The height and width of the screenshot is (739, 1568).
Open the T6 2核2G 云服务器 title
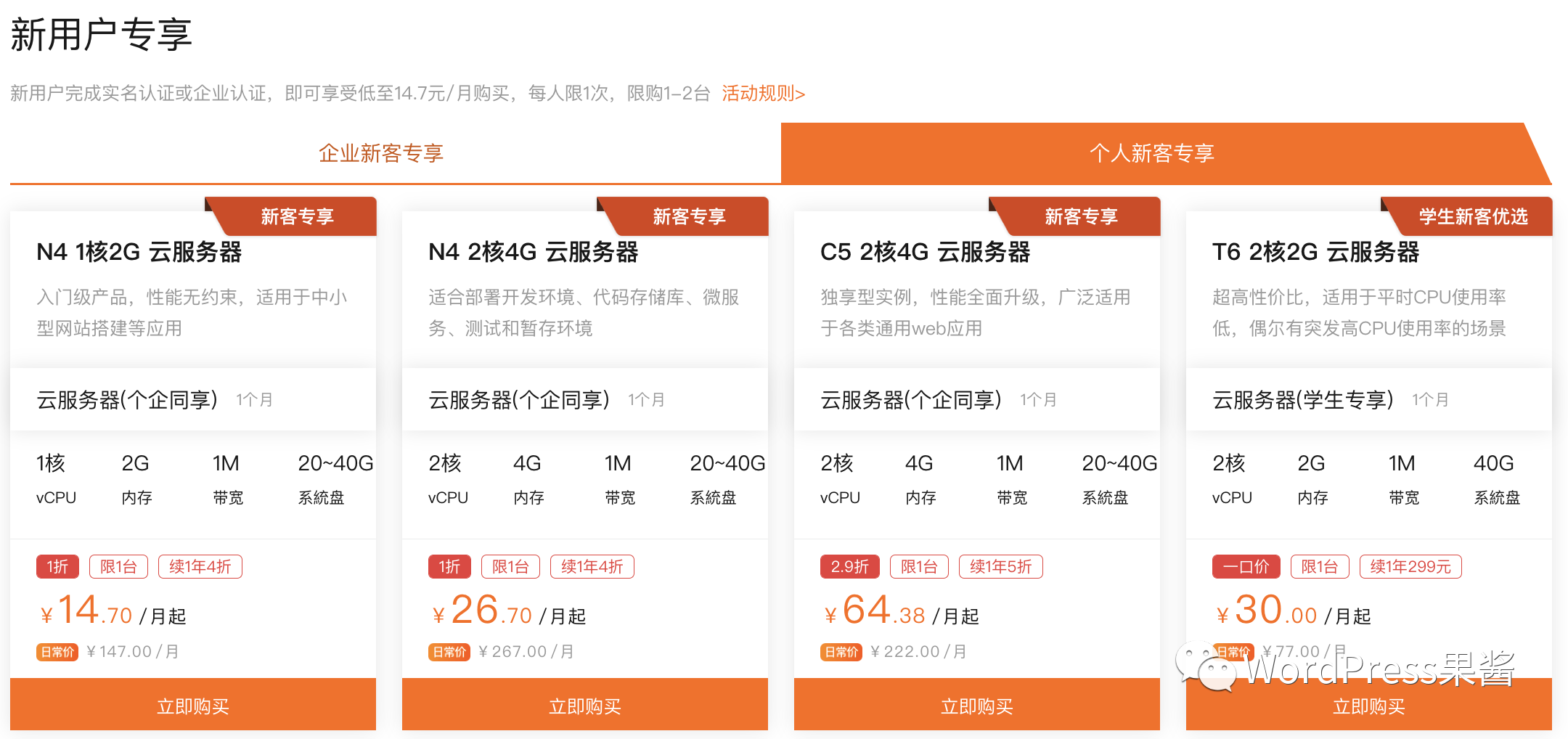click(x=1315, y=252)
